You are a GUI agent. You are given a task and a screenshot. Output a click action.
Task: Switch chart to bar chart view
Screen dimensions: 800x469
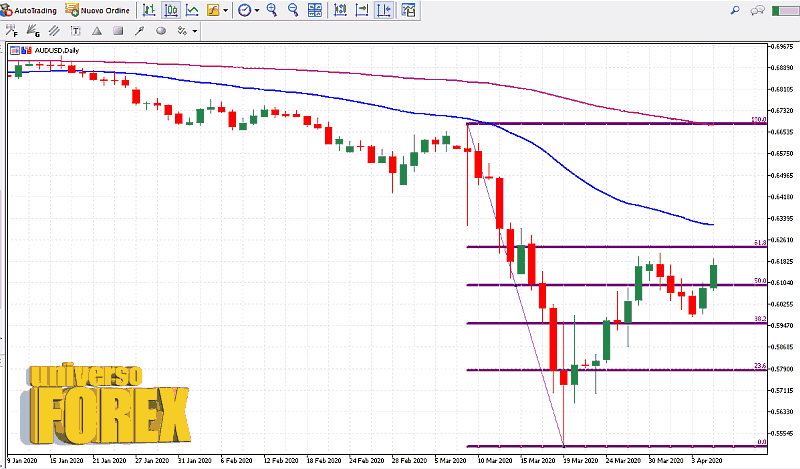click(x=149, y=10)
